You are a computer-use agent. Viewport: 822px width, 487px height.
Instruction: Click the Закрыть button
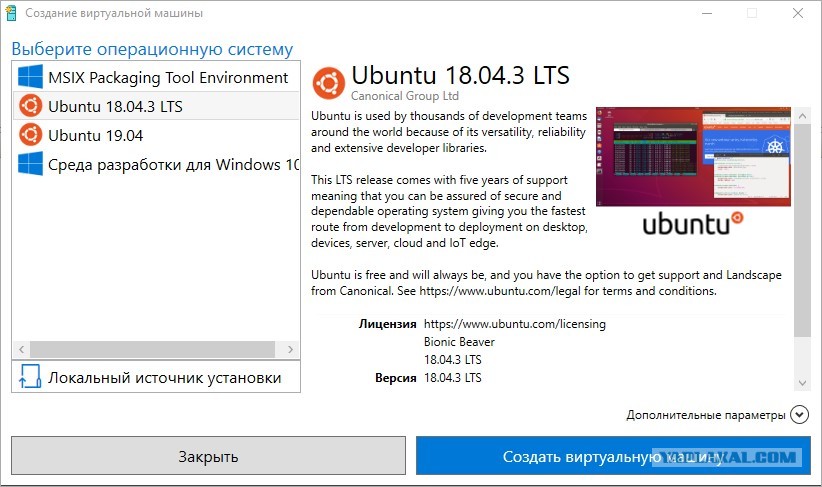click(x=208, y=456)
